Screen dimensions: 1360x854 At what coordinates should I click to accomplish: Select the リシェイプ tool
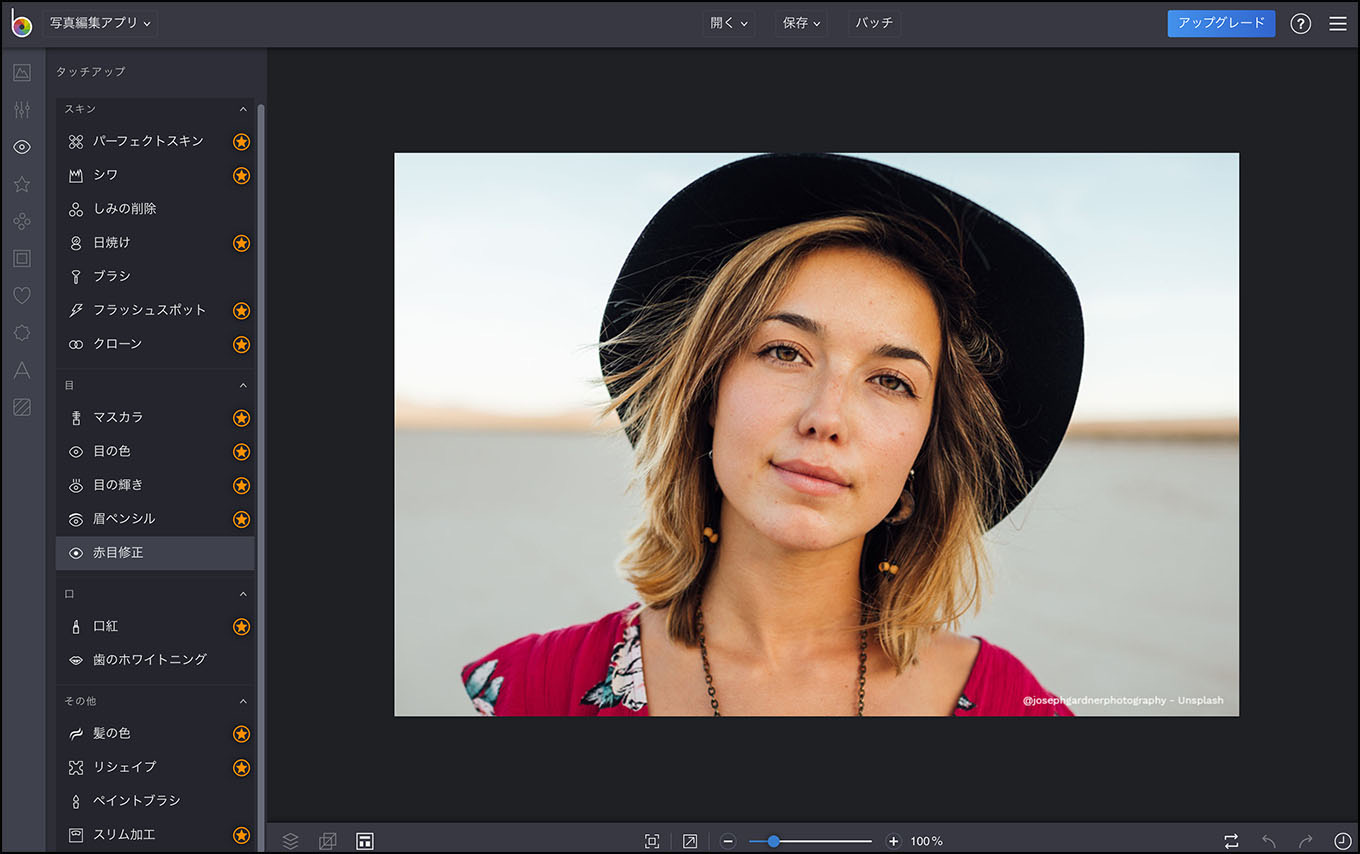point(155,767)
